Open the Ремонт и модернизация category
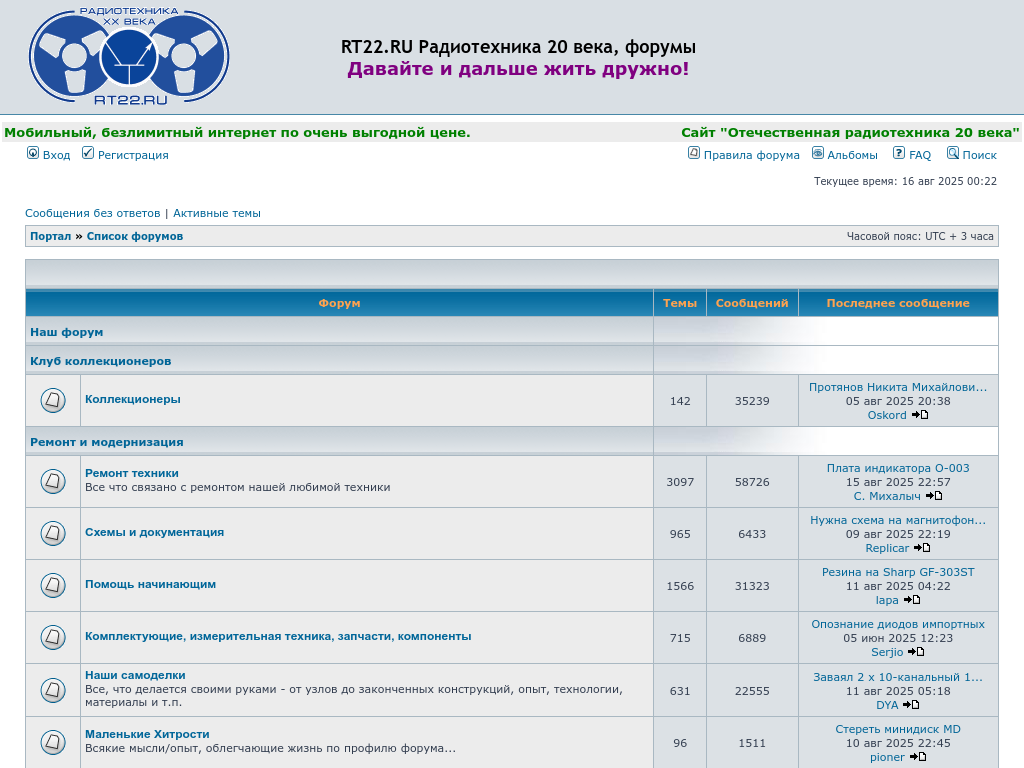This screenshot has width=1024, height=768. coord(106,442)
